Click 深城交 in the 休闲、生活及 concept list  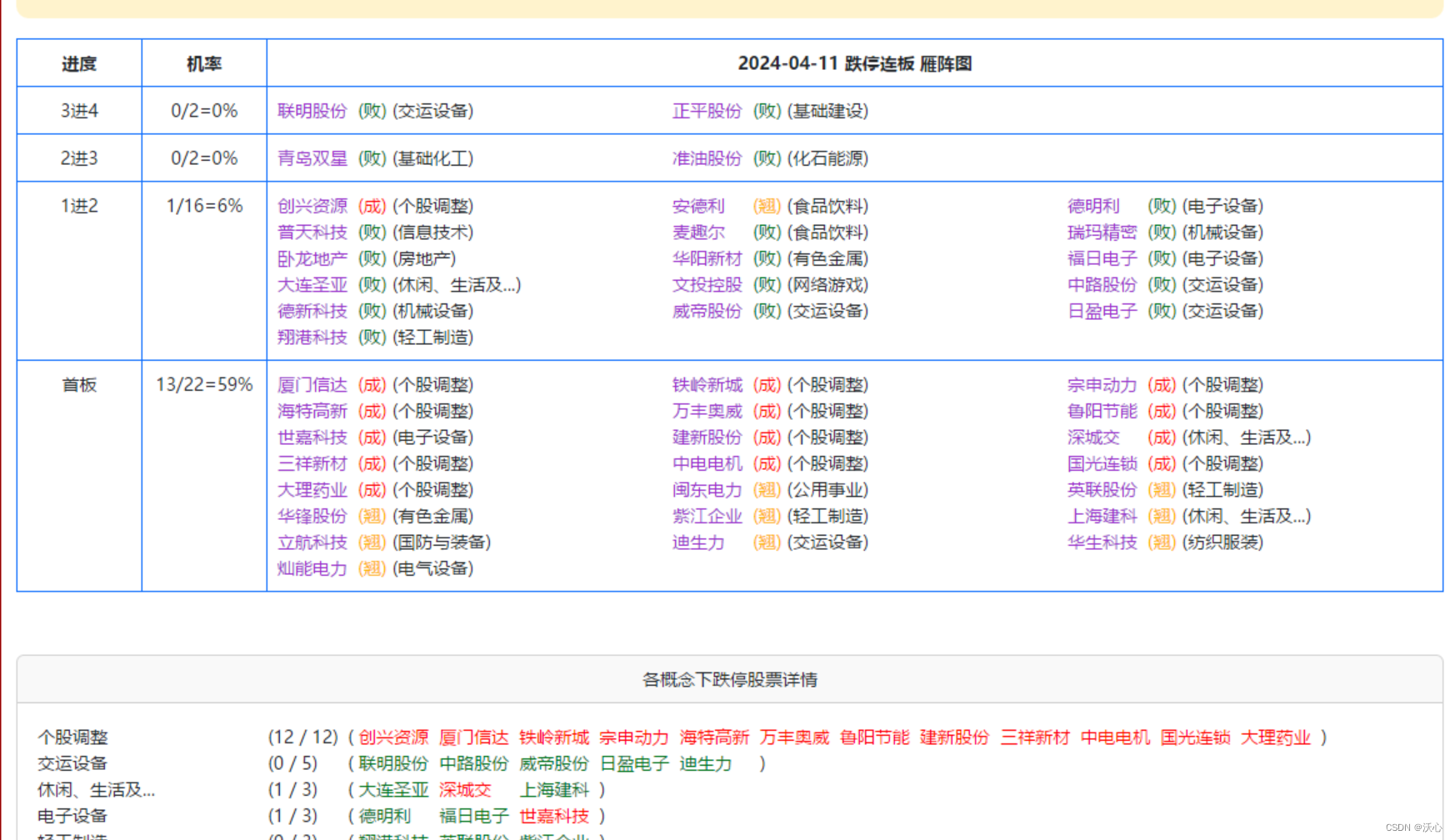[x=465, y=790]
